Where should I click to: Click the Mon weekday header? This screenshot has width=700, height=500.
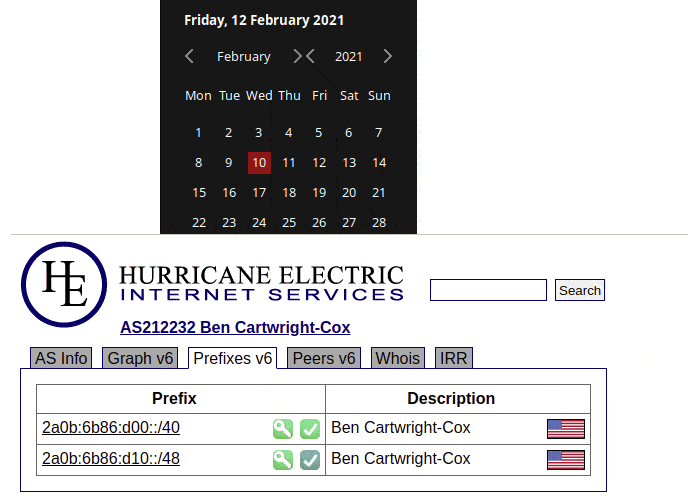(198, 96)
